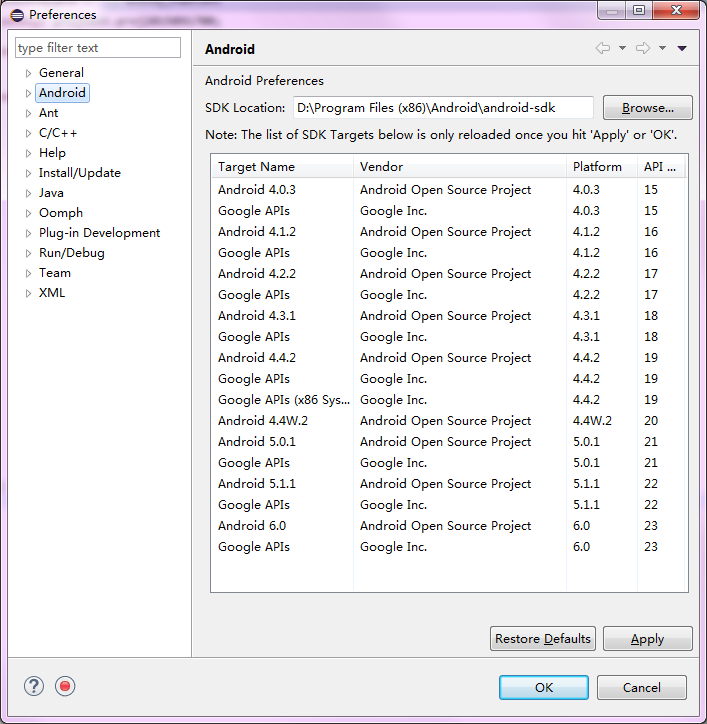Maximize the Preferences window
The image size is (707, 724).
(639, 10)
